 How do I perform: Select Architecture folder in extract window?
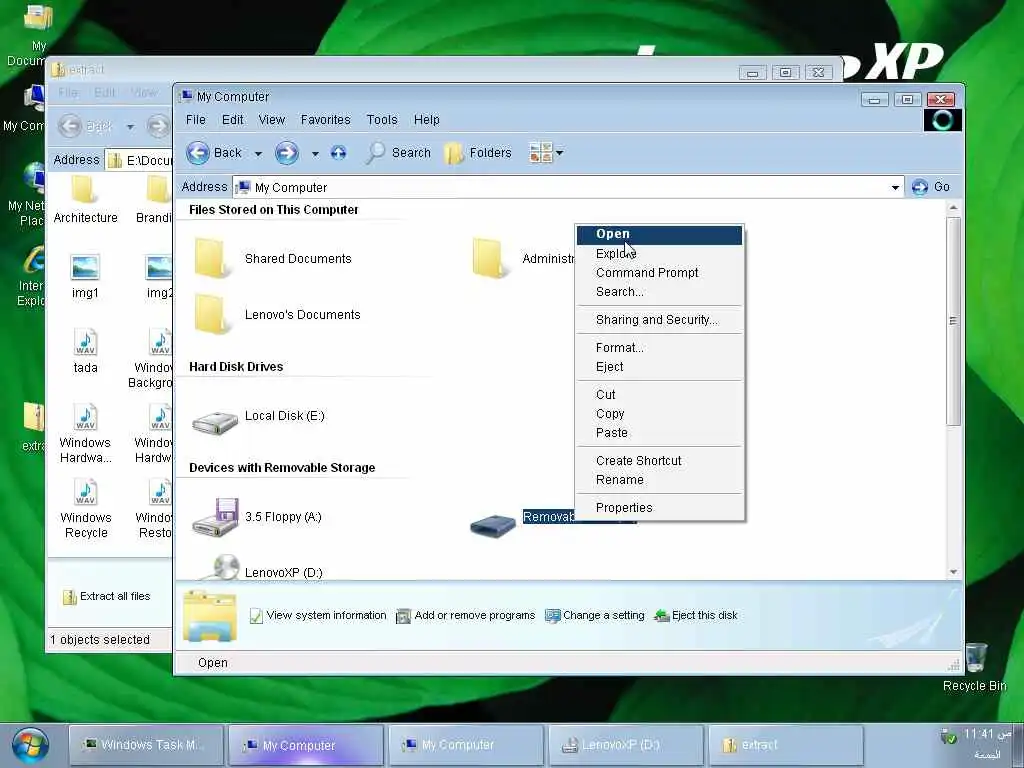(86, 199)
